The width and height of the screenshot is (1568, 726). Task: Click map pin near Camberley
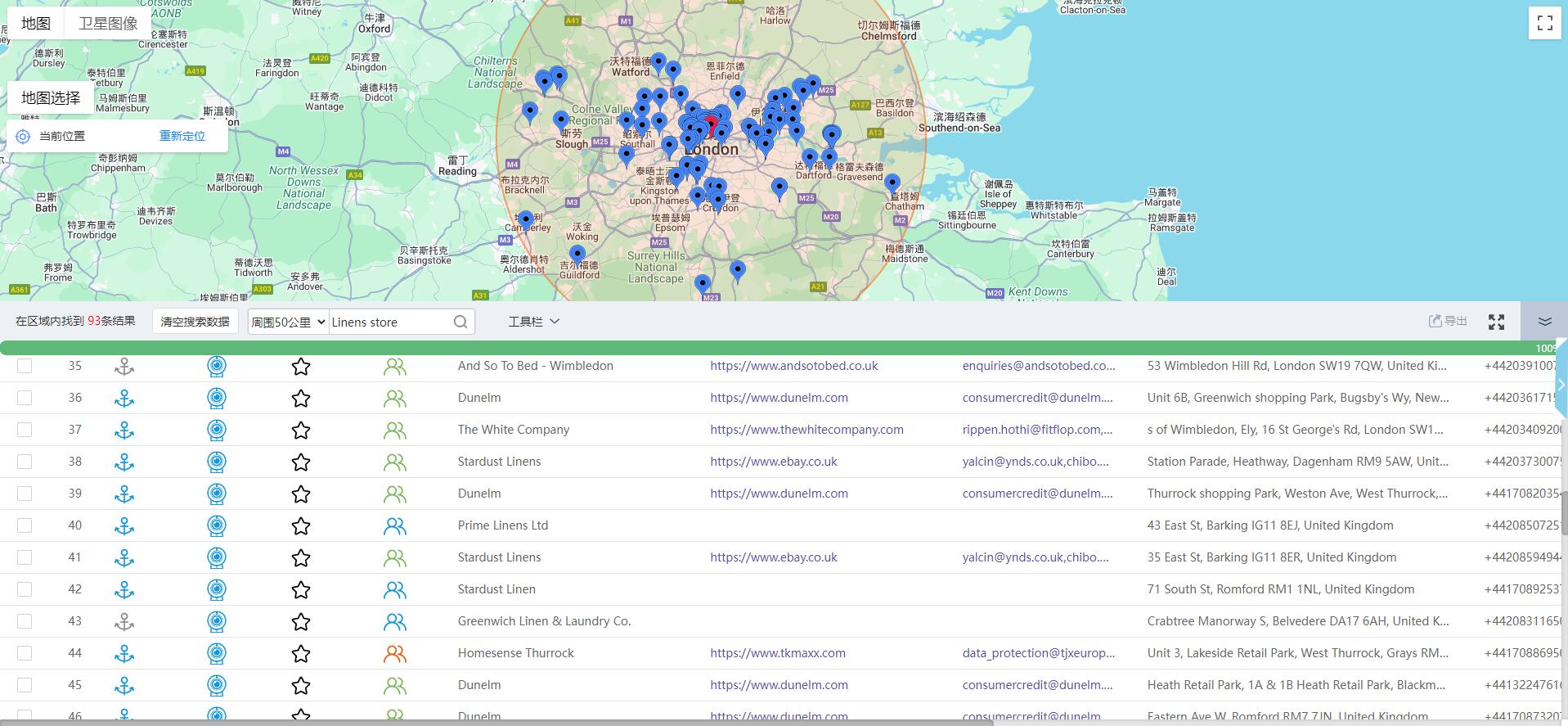pos(526,221)
